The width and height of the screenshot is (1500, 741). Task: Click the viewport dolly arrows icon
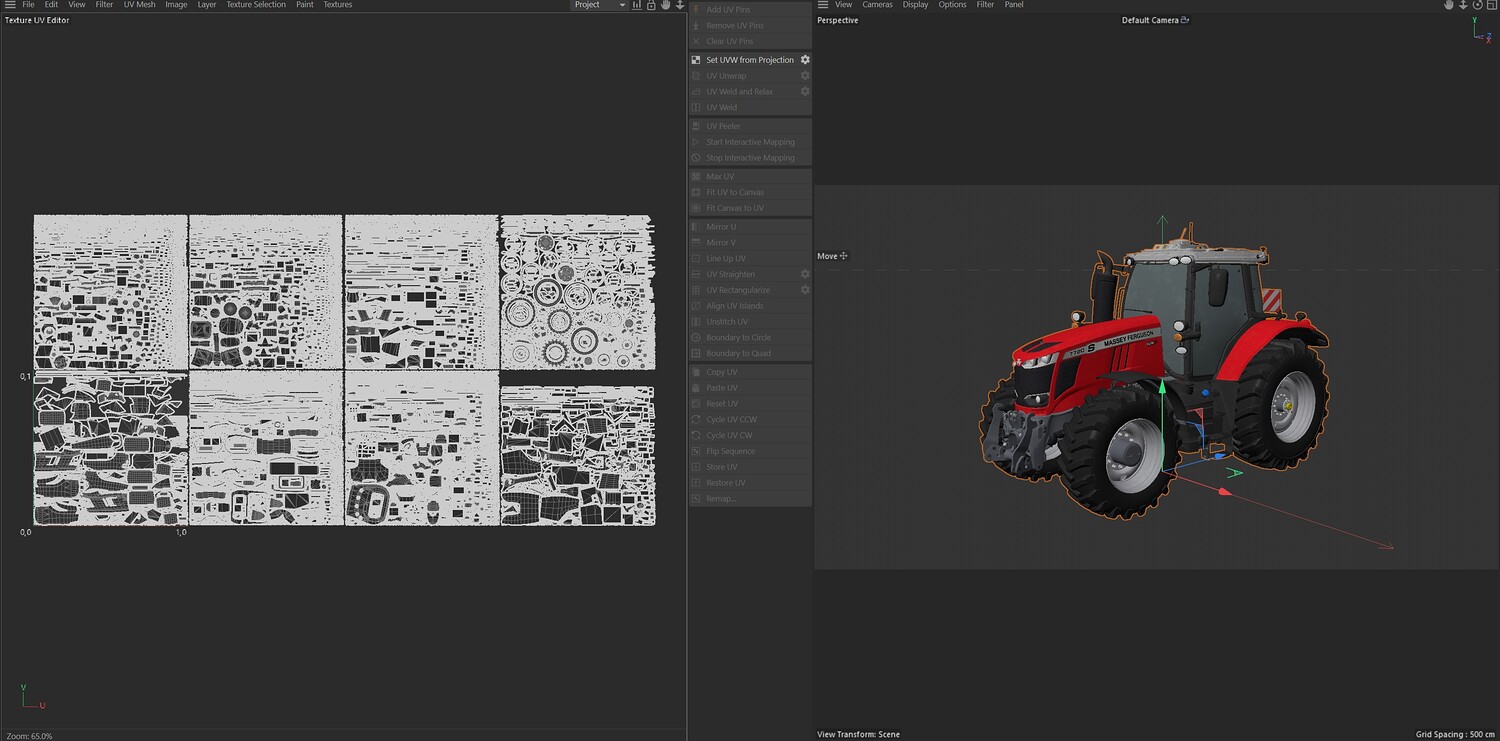tap(1463, 5)
